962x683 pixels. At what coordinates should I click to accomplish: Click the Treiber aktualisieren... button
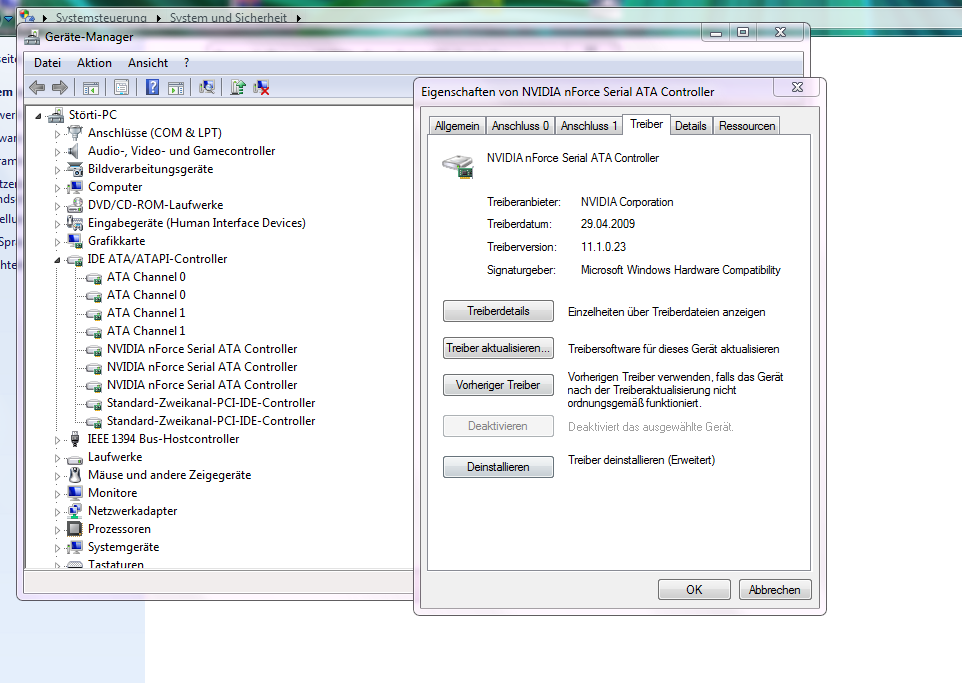point(498,348)
